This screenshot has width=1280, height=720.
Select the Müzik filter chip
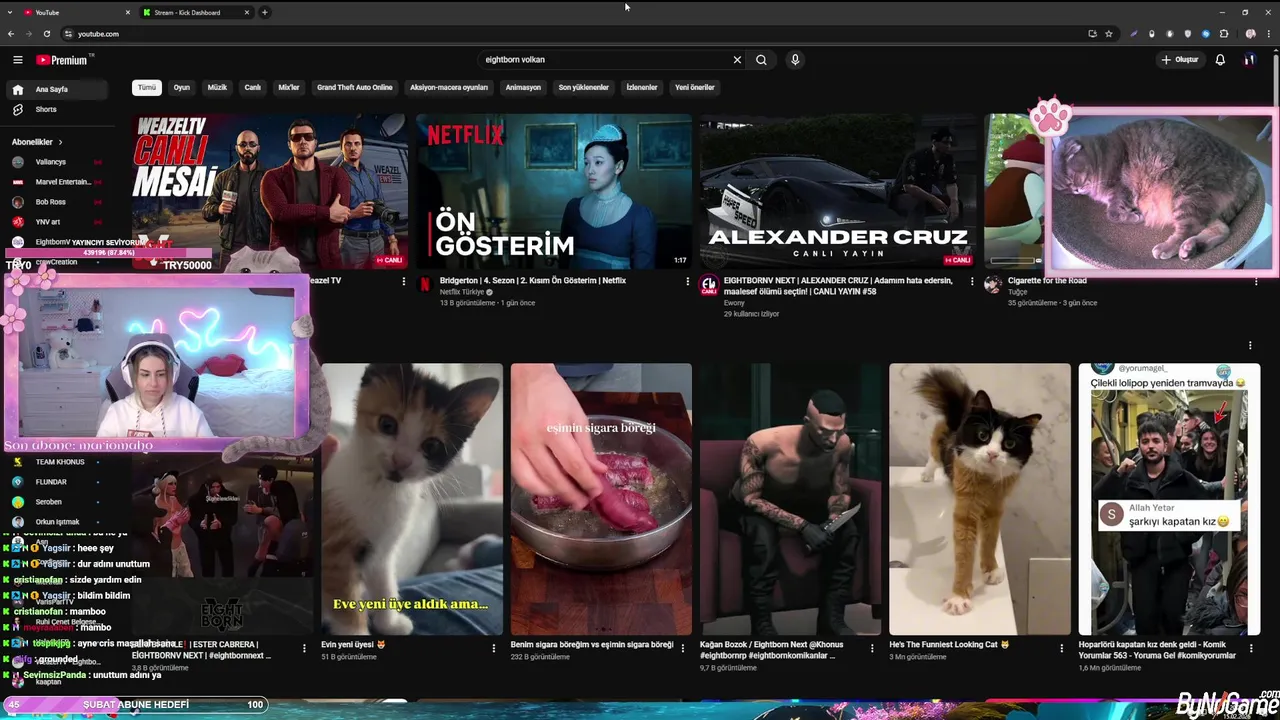[217, 87]
